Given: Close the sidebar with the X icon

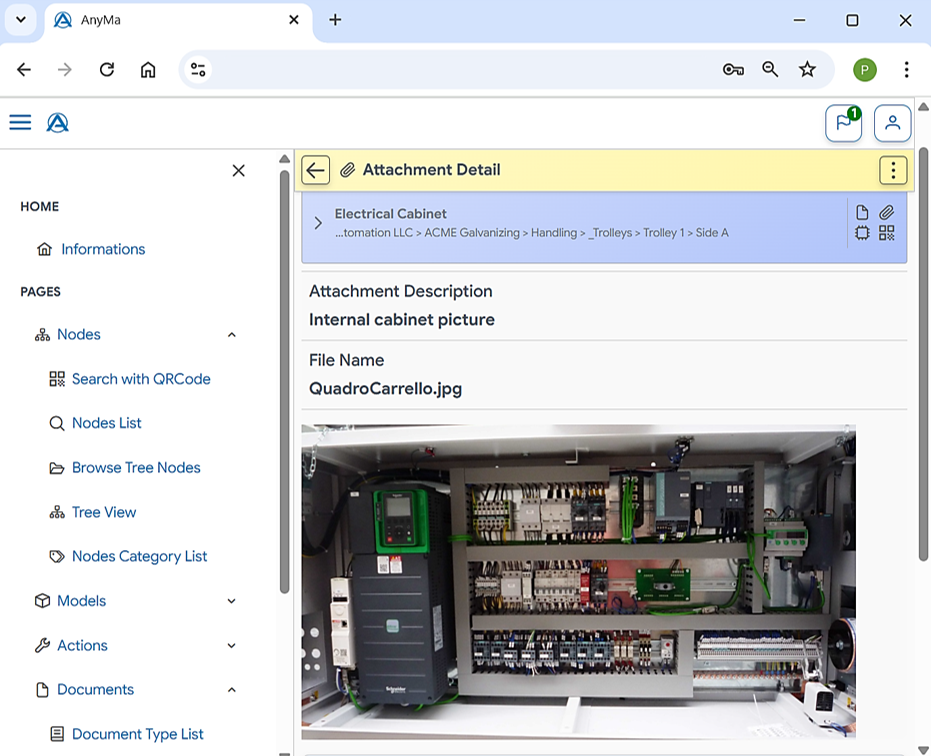Looking at the screenshot, I should (x=238, y=171).
